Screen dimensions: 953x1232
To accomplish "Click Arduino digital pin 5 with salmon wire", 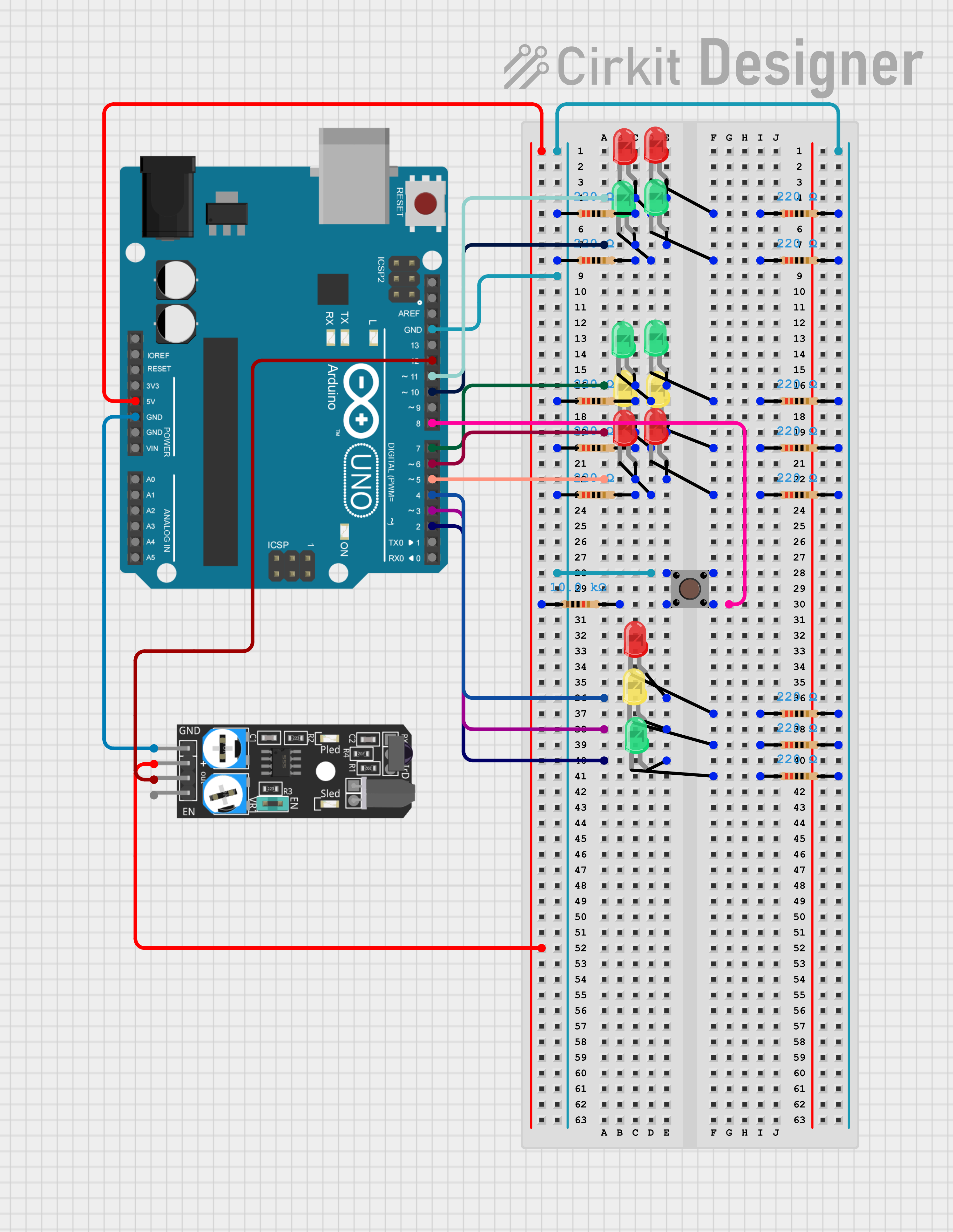I will 432,480.
